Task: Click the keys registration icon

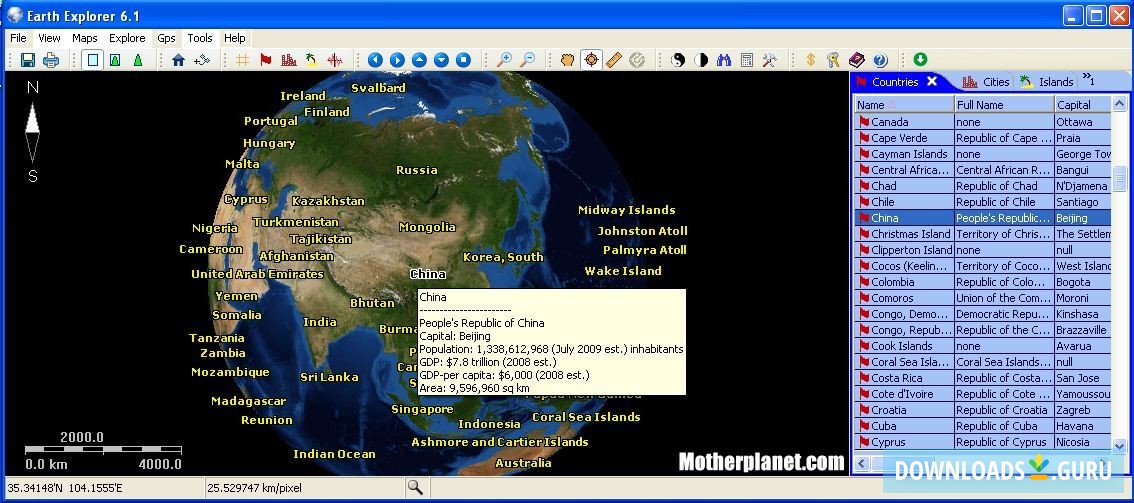Action: [x=834, y=60]
